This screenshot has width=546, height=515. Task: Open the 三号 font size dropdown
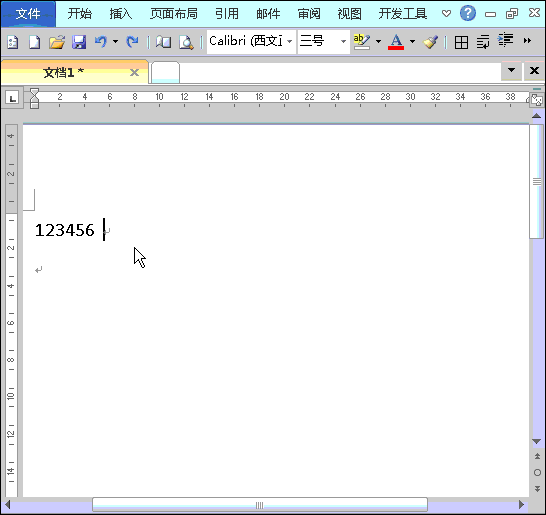[x=343, y=42]
